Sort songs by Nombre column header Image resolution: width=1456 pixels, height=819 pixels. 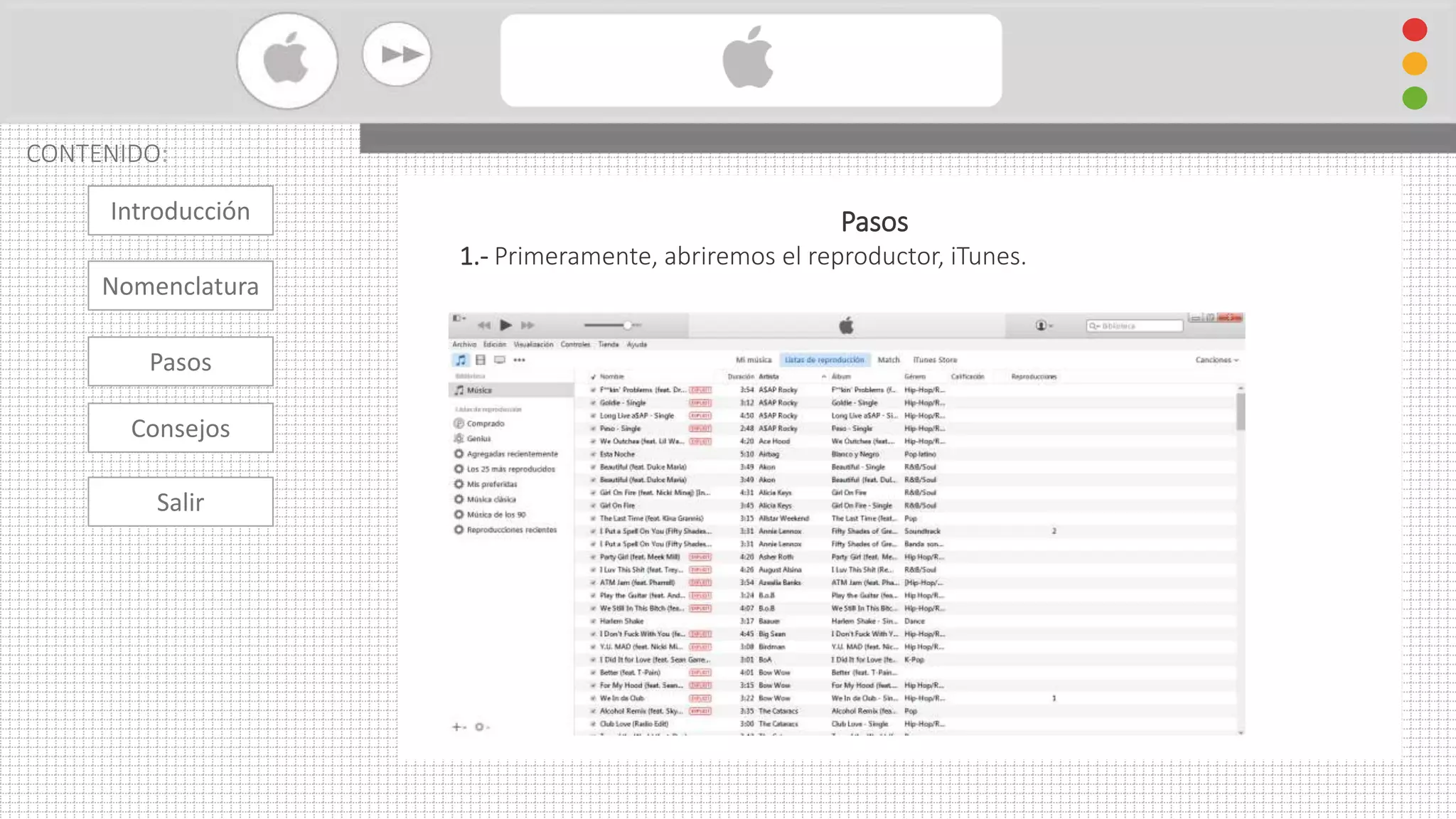[611, 377]
